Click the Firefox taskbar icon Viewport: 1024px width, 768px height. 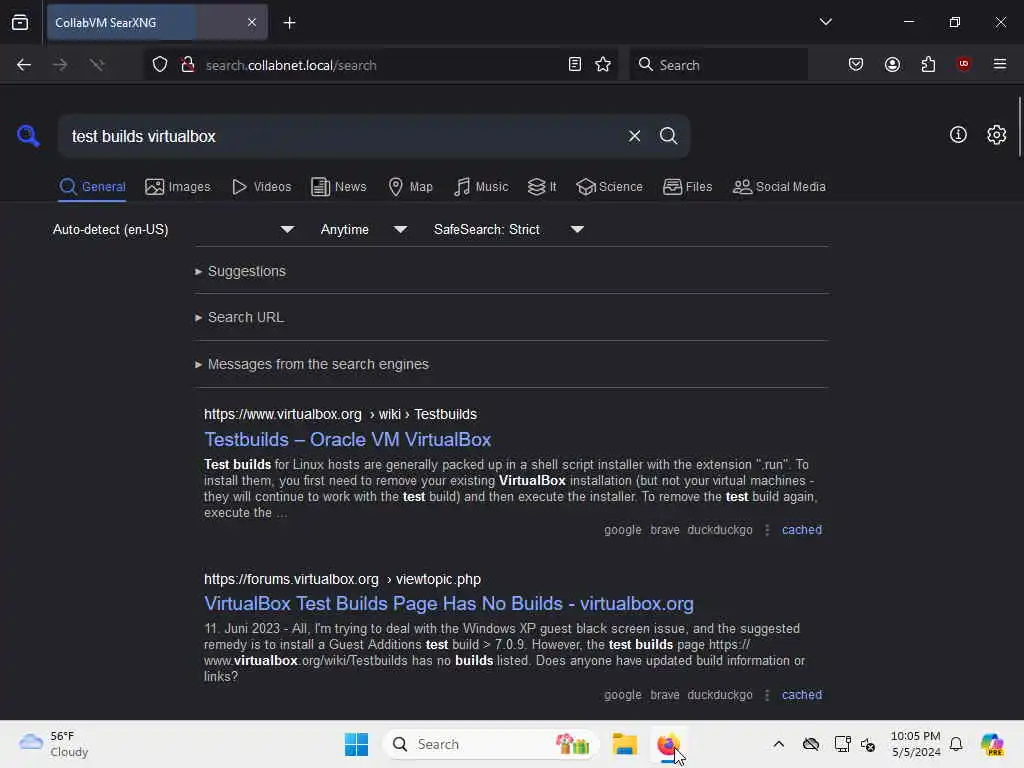coord(667,744)
